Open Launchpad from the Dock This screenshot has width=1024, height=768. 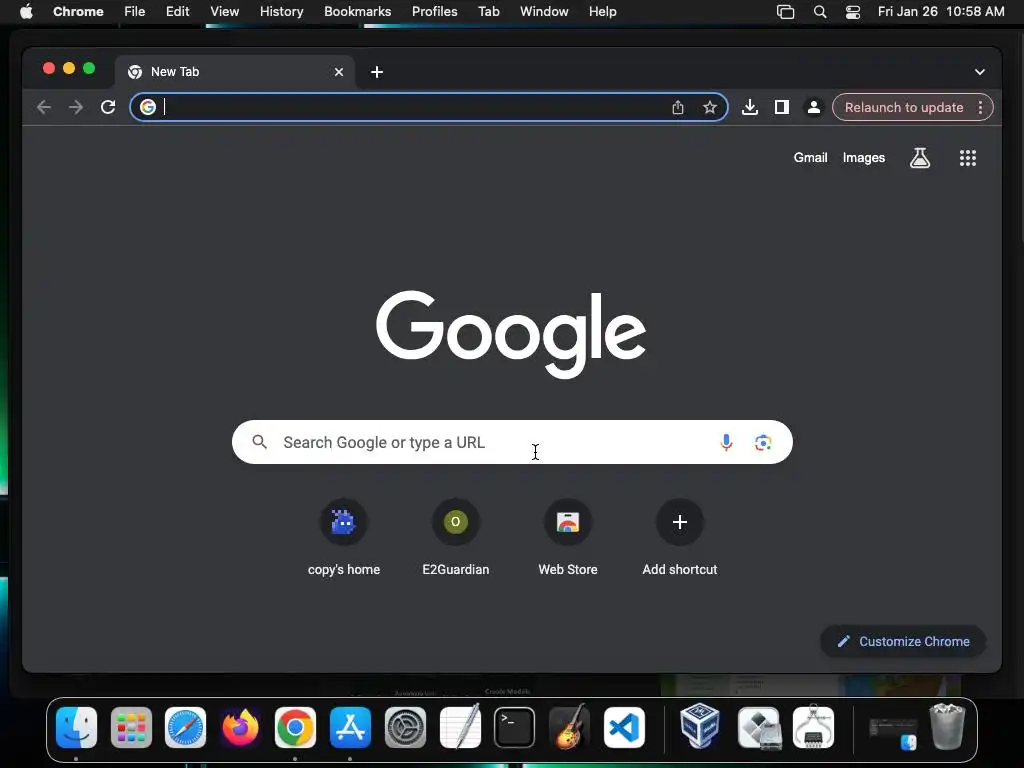(x=131, y=728)
